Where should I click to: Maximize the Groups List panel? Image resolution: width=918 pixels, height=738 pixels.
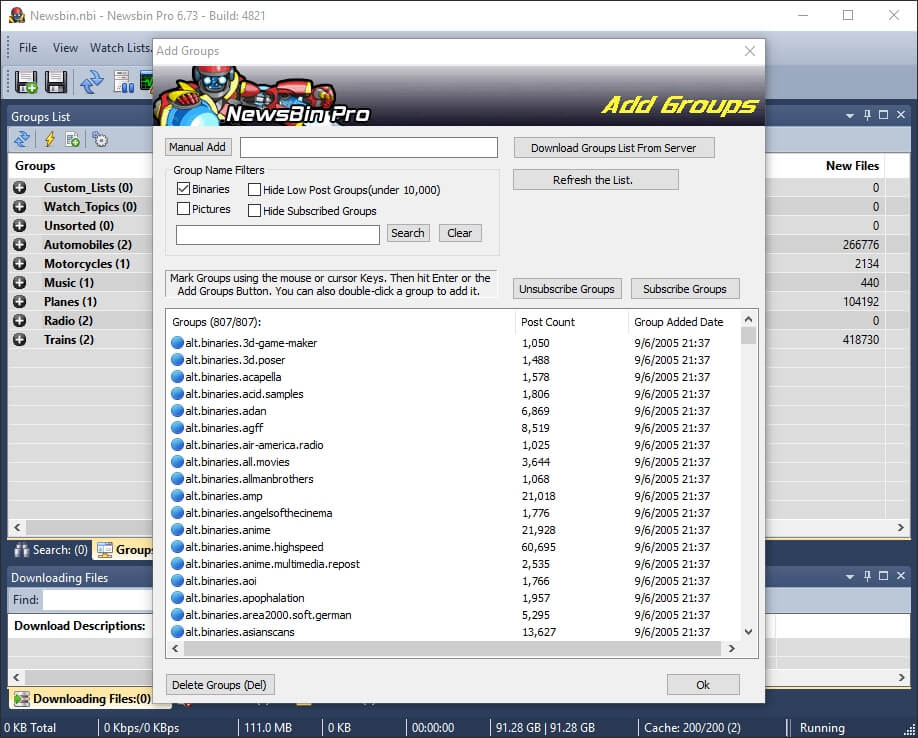click(883, 115)
